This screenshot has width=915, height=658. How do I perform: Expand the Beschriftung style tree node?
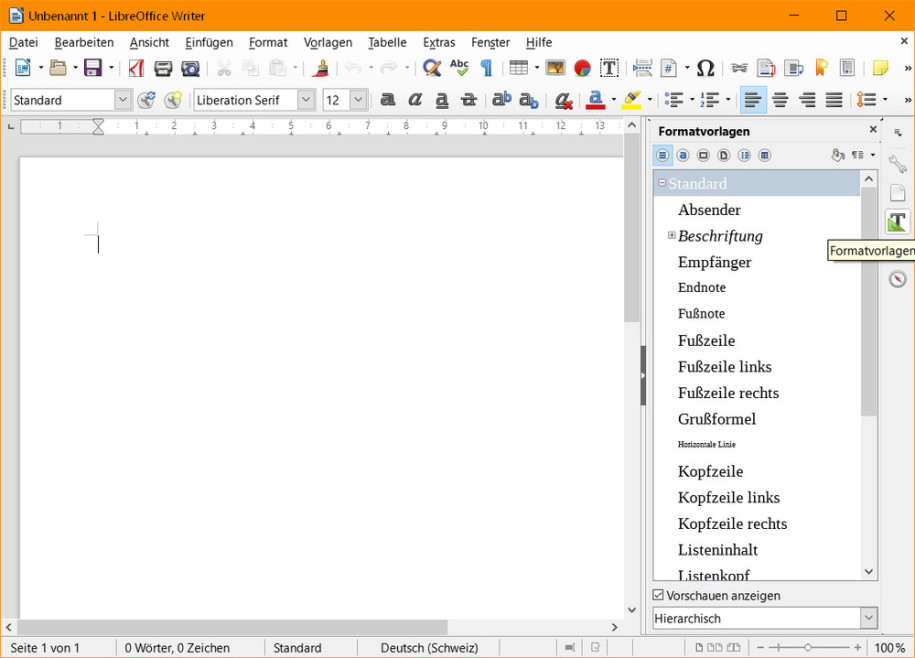tap(672, 236)
